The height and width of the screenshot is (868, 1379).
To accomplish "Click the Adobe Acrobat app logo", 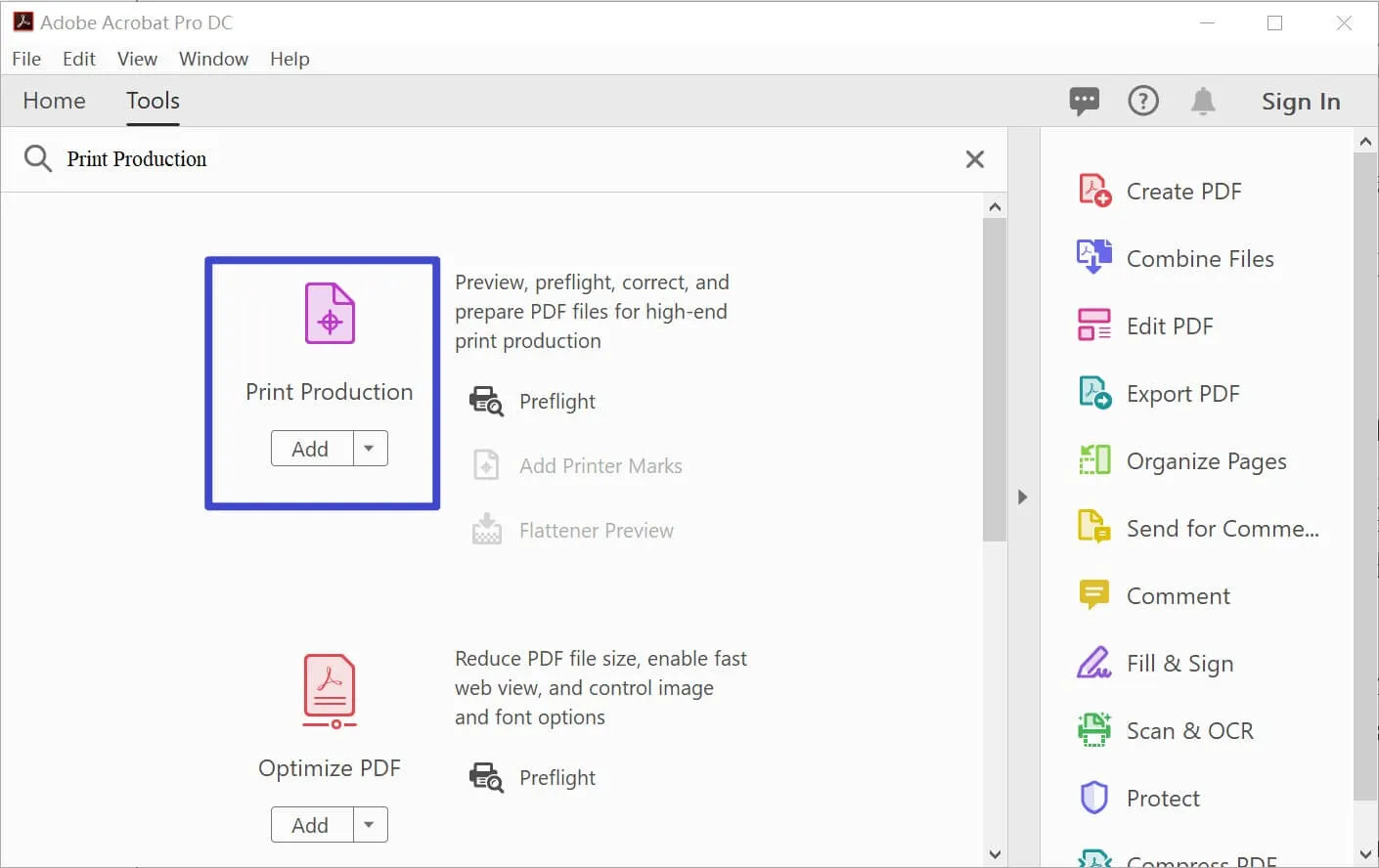I will pyautogui.click(x=23, y=22).
